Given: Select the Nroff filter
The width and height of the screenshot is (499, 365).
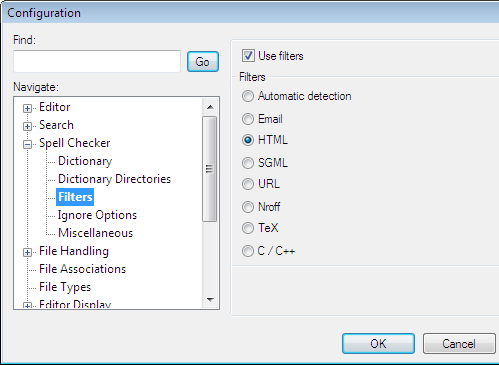Looking at the screenshot, I should pyautogui.click(x=248, y=207).
